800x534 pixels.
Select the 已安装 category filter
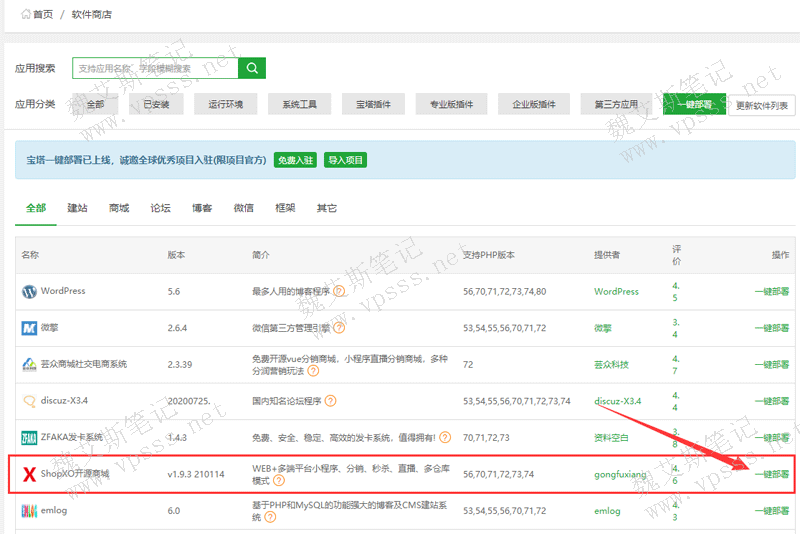[x=156, y=104]
